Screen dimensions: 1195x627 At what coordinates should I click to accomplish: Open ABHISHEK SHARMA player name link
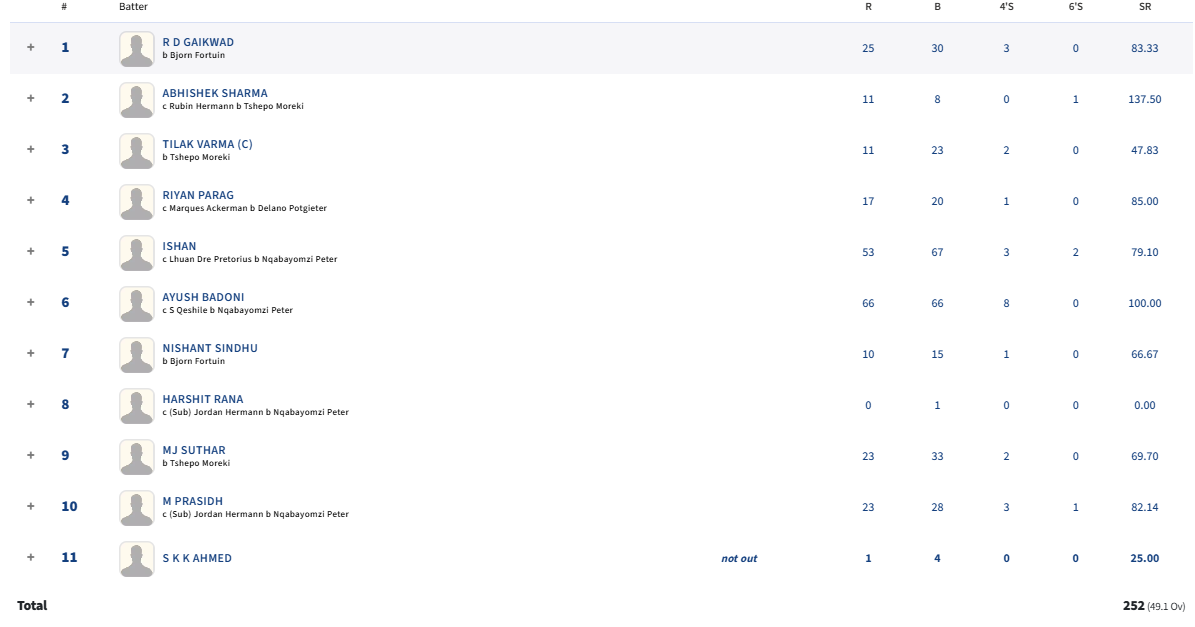click(215, 94)
